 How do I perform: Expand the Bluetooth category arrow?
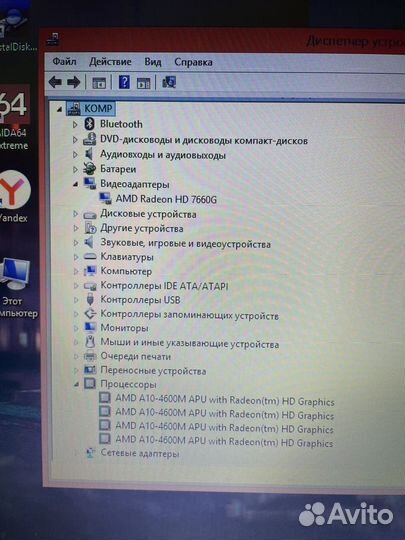click(x=75, y=124)
